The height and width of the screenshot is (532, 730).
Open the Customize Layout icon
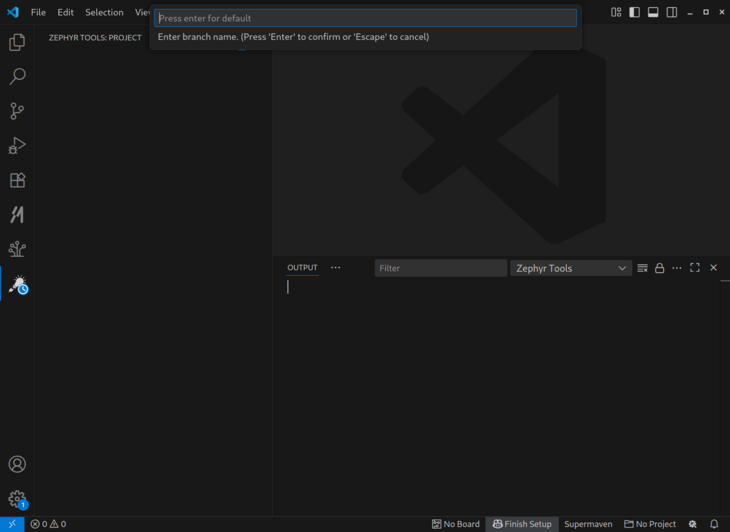click(616, 12)
